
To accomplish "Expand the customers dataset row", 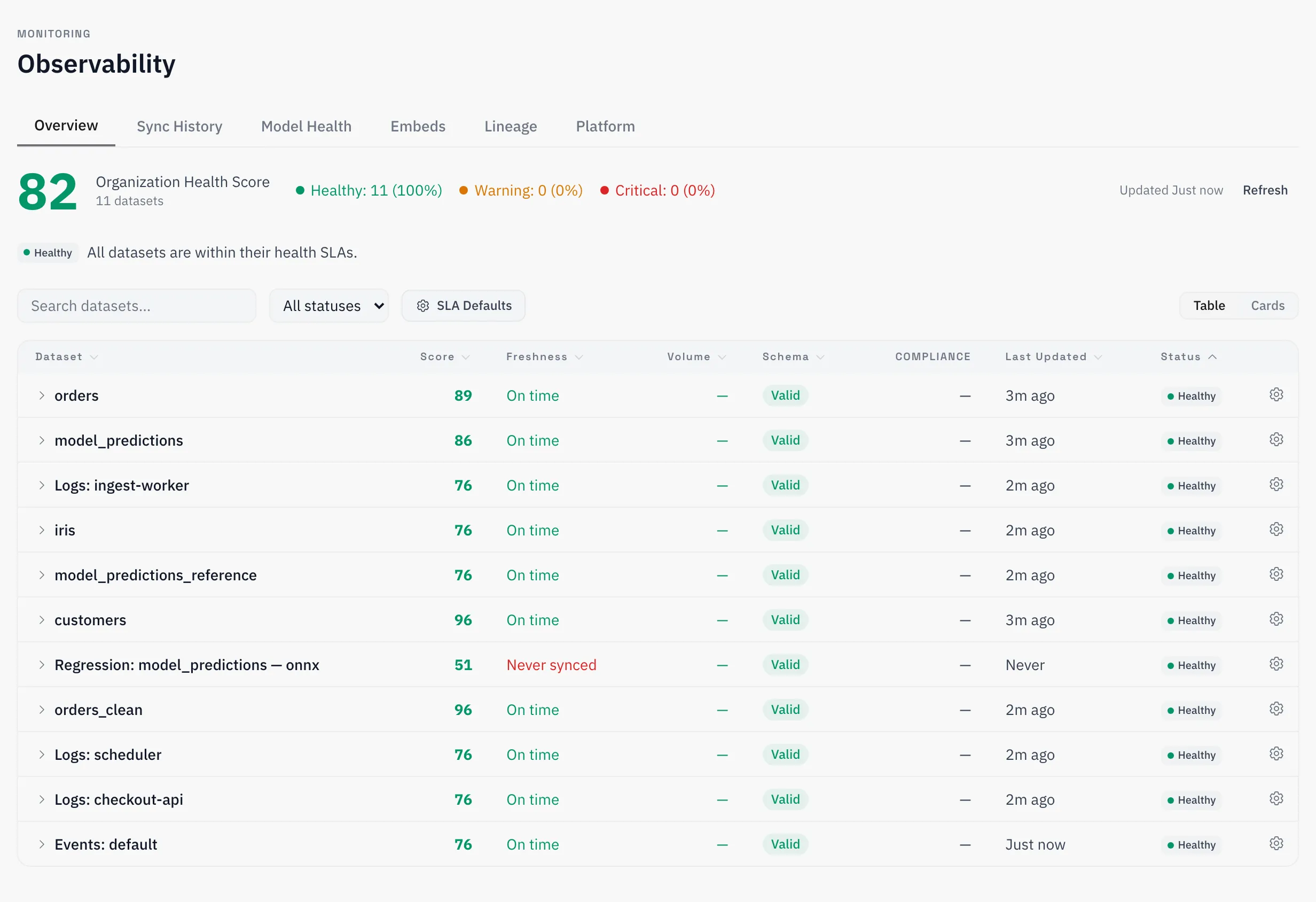I will click(41, 620).
